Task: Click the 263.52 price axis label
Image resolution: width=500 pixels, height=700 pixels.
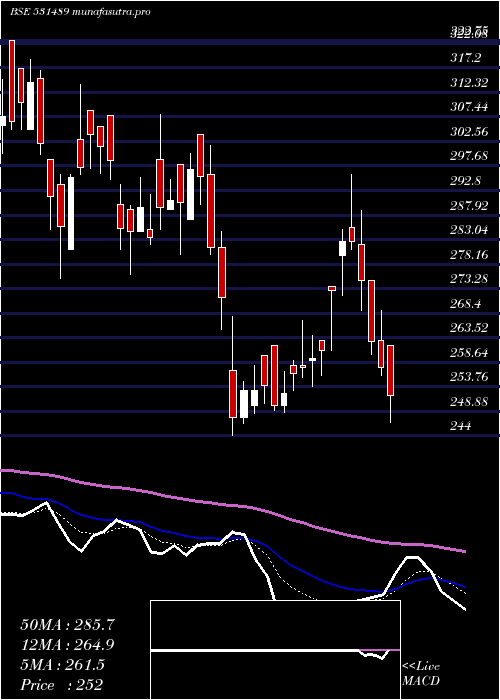Action: click(469, 328)
